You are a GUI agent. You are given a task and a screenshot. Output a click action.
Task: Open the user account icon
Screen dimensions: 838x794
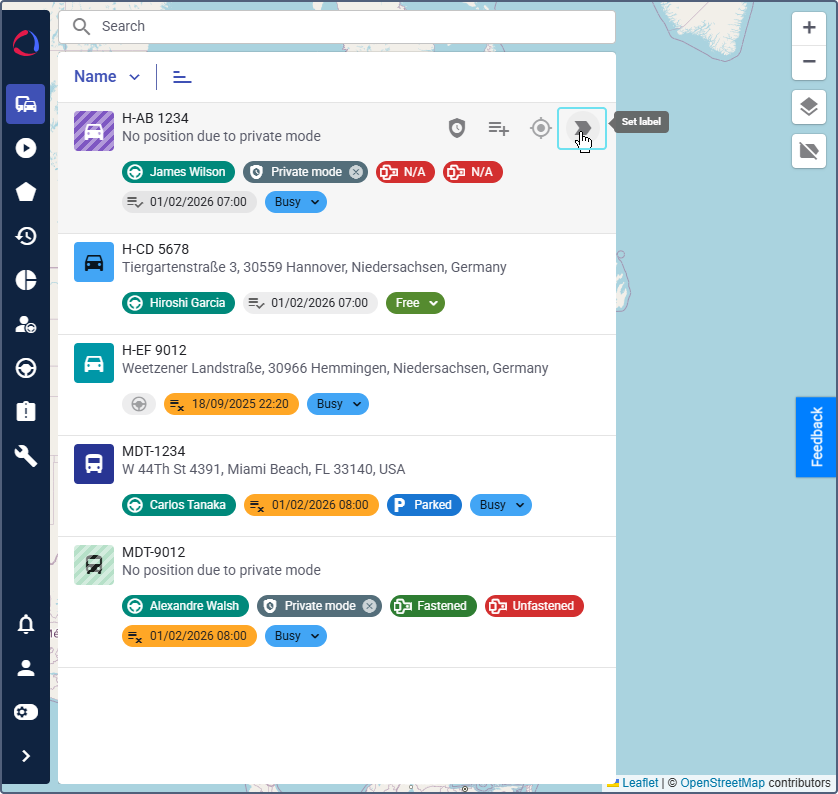click(x=26, y=668)
